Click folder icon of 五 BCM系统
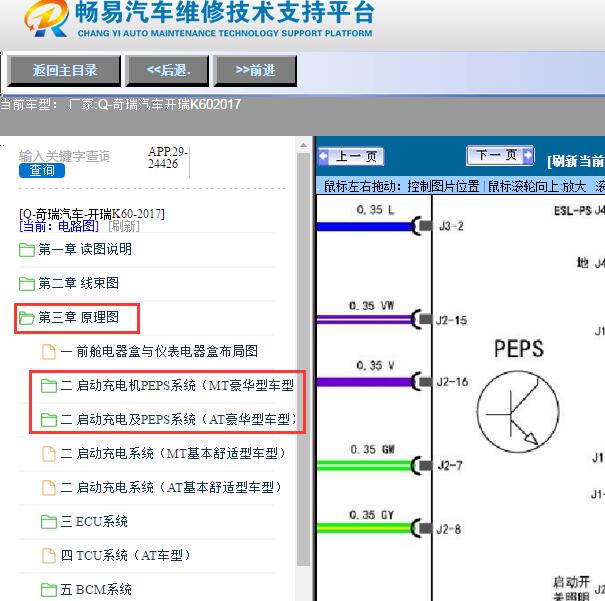605x601 pixels. 49,589
